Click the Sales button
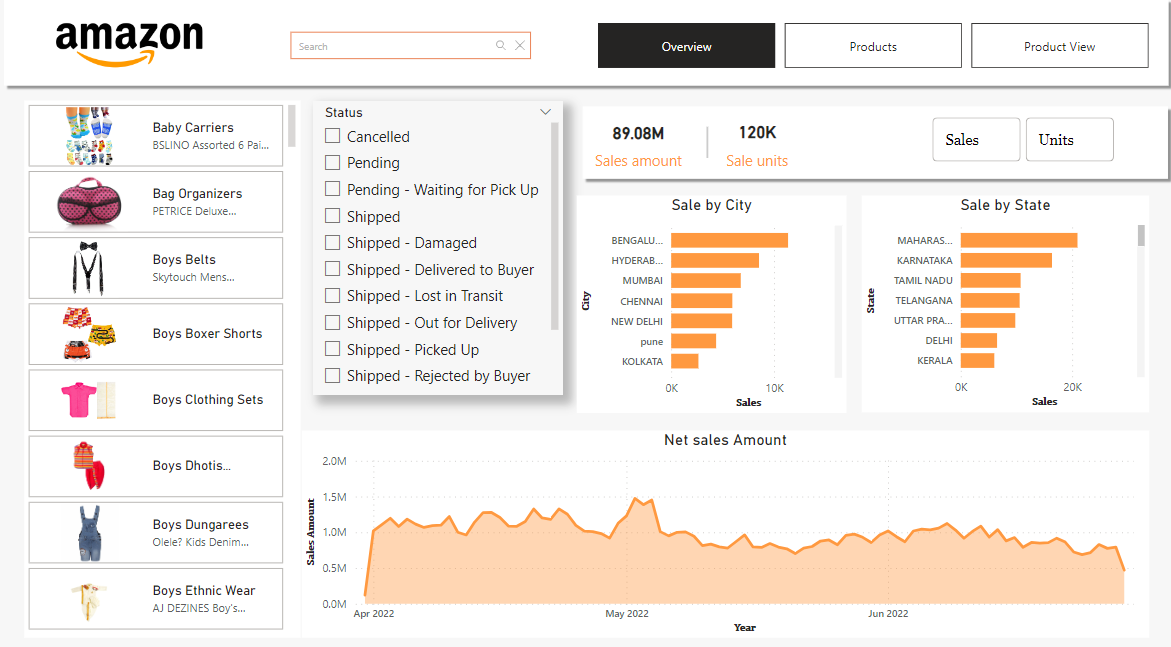This screenshot has height=647, width=1171. pos(976,140)
